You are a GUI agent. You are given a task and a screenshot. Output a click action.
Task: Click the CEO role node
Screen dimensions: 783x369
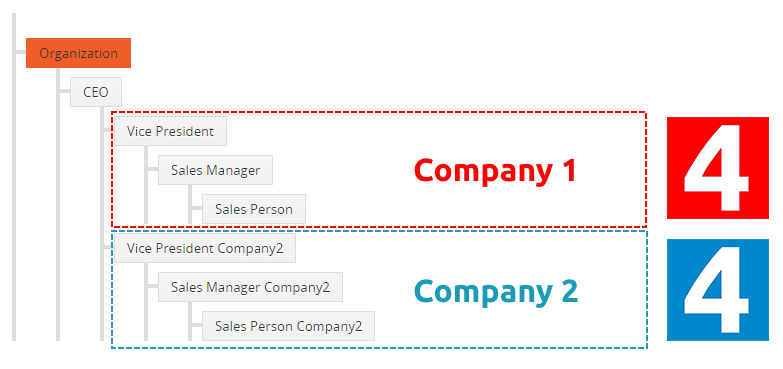click(95, 92)
